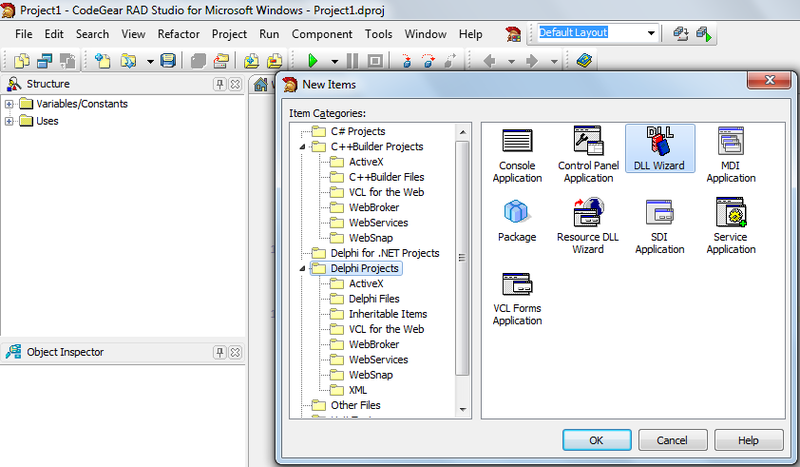
Task: Click the Help button in dialog
Action: (x=748, y=440)
